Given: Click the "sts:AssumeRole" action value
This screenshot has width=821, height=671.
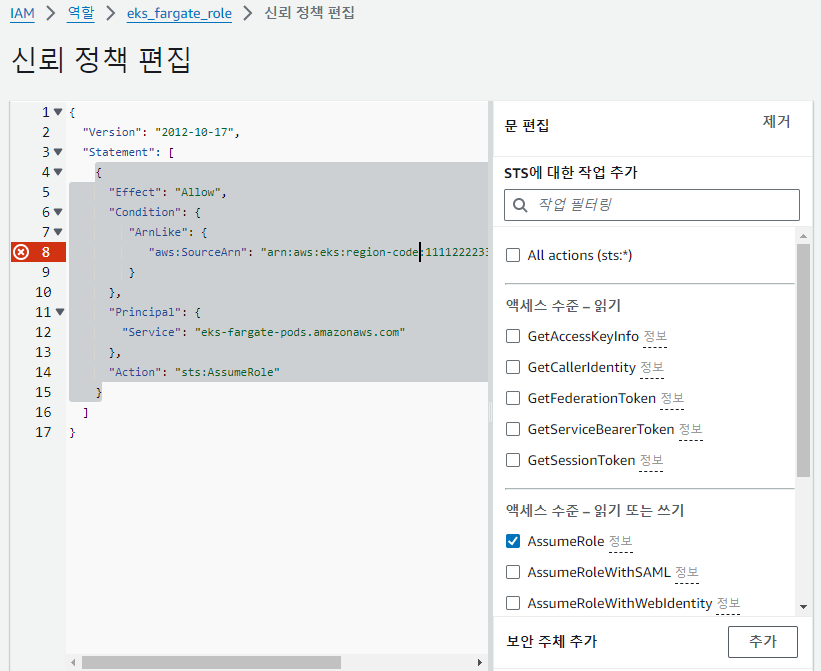Looking at the screenshot, I should point(227,372).
